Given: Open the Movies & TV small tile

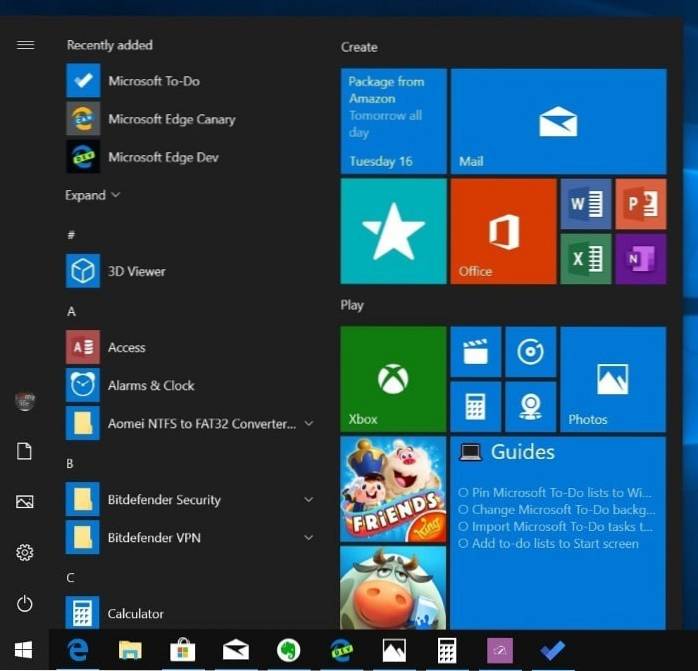Looking at the screenshot, I should [475, 352].
